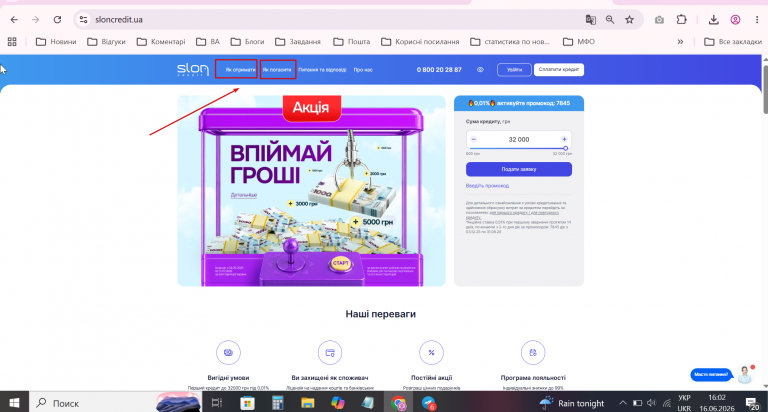Open the 'Блоги' bookmarks folder

point(247,42)
